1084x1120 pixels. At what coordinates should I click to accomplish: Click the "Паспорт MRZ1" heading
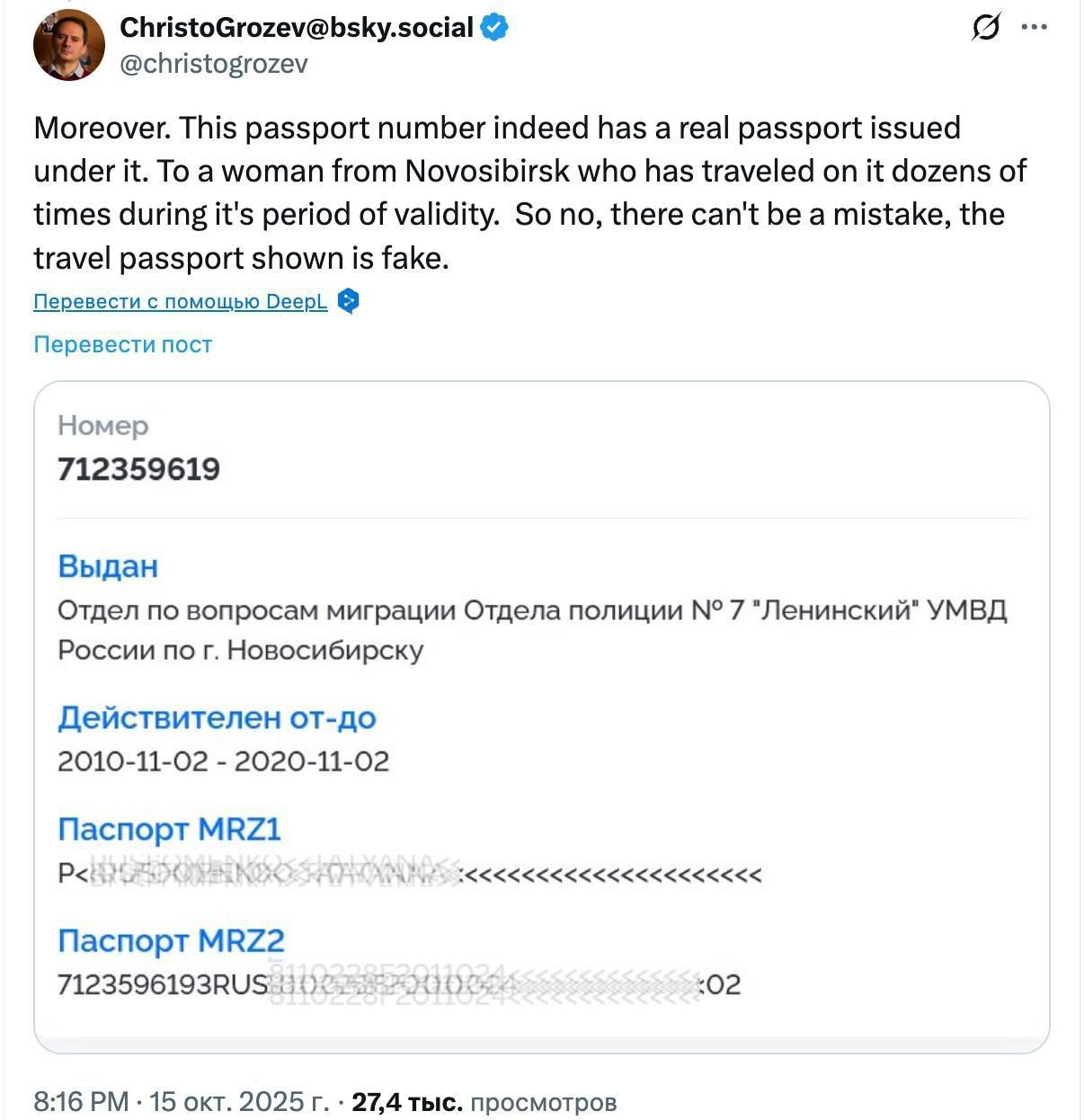[169, 829]
